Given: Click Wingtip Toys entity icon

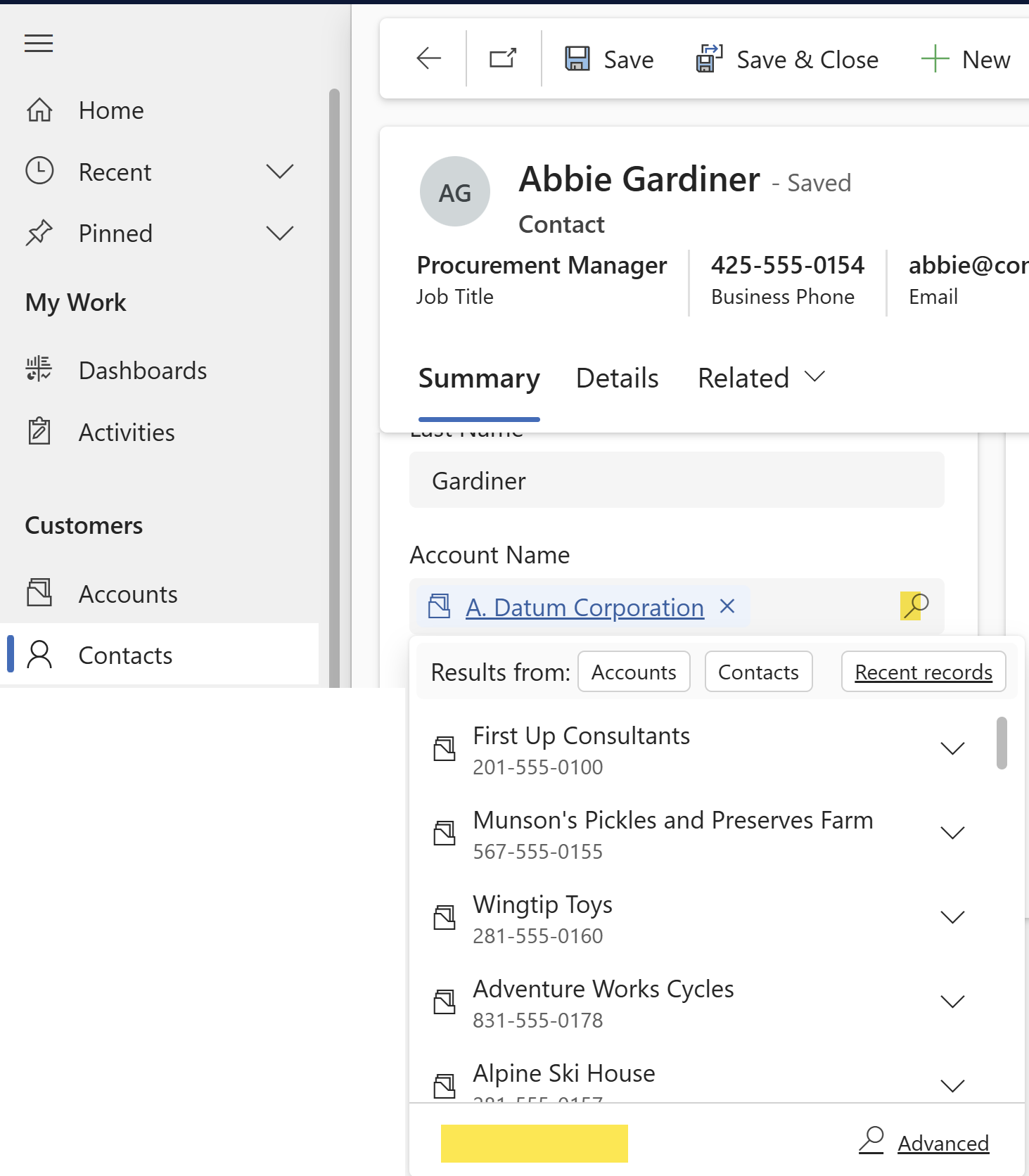Looking at the screenshot, I should [x=445, y=917].
